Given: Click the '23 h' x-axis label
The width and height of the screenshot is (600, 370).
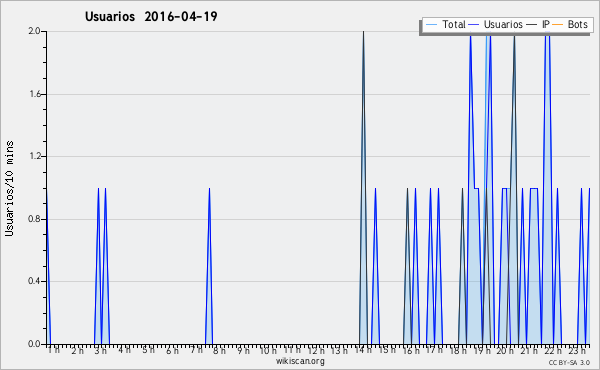Looking at the screenshot, I should click(x=577, y=350).
